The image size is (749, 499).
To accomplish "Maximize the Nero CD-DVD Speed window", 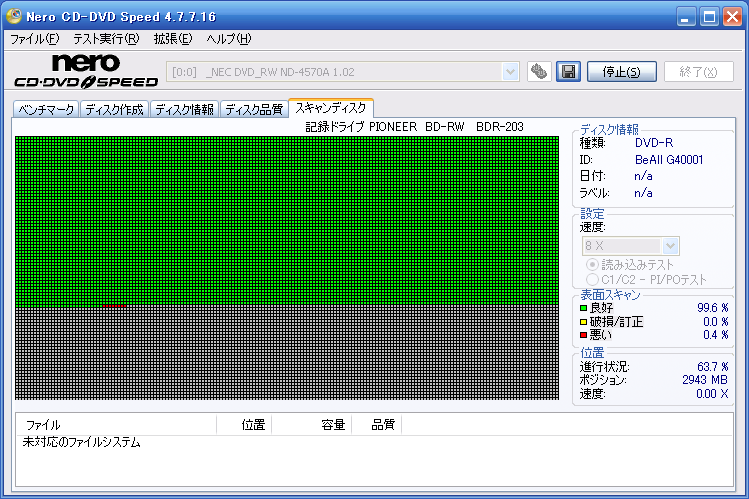I will [x=709, y=17].
